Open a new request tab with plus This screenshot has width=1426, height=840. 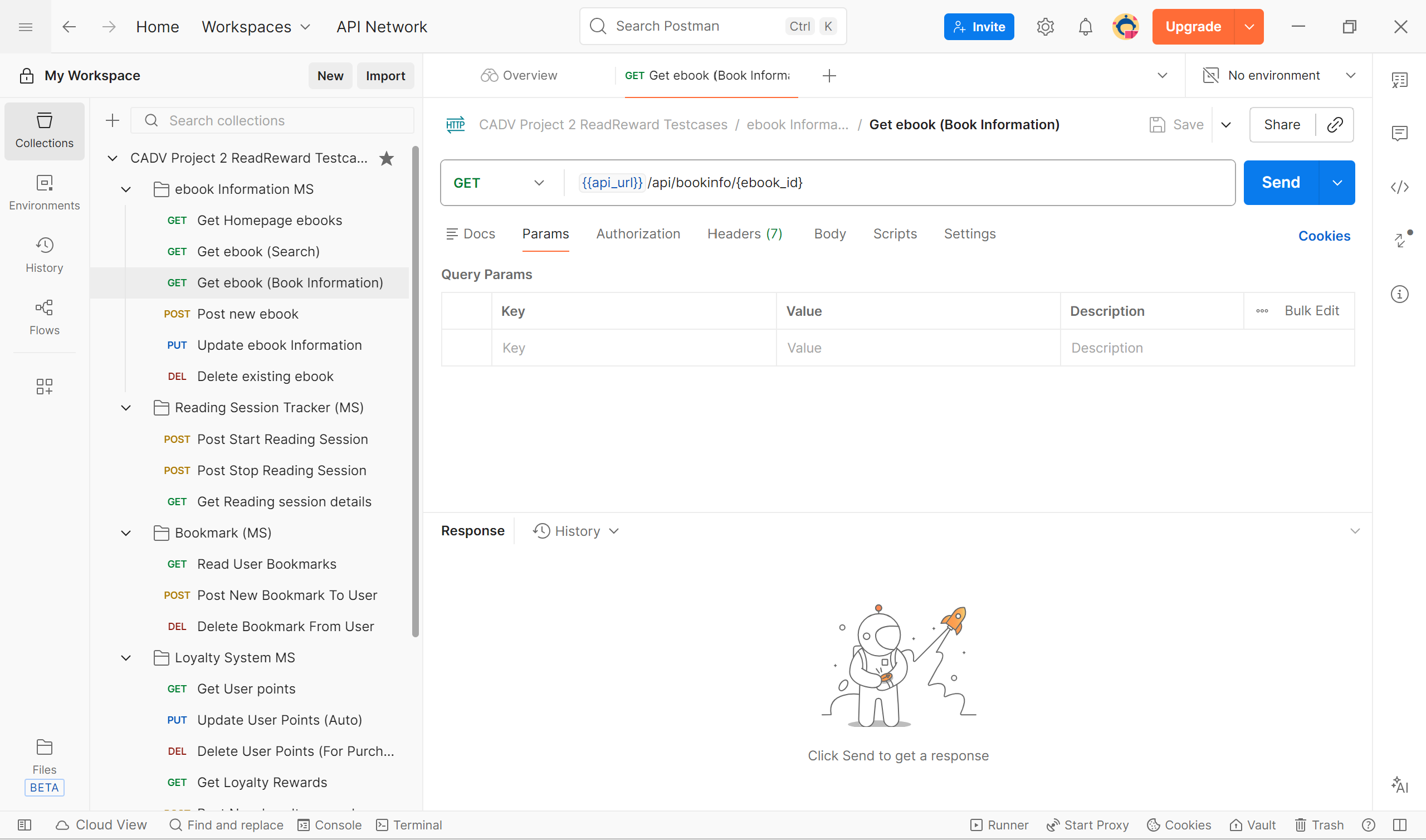[x=829, y=76]
